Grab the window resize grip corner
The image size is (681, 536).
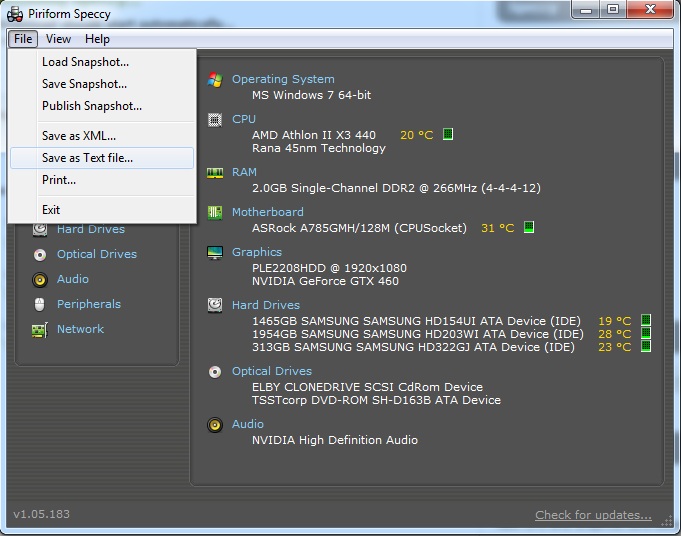click(667, 522)
